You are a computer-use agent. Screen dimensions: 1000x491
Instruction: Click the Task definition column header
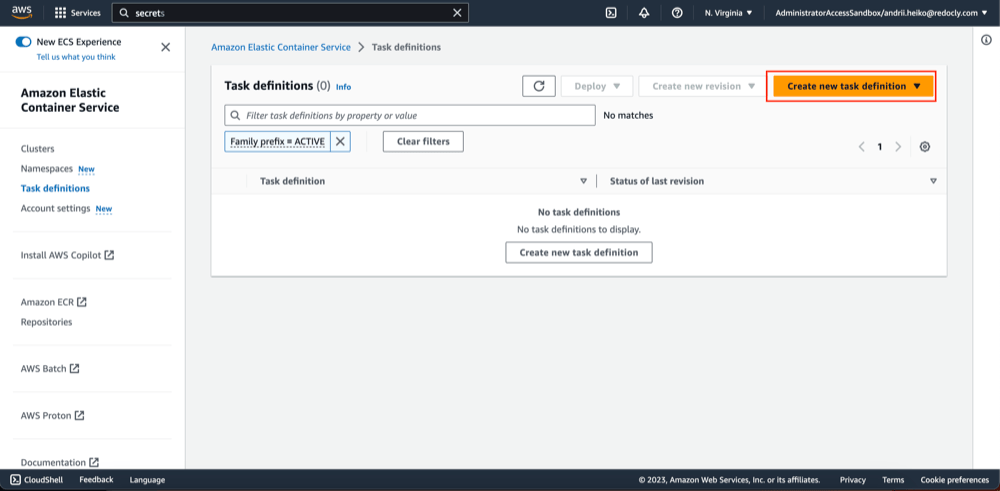[293, 181]
